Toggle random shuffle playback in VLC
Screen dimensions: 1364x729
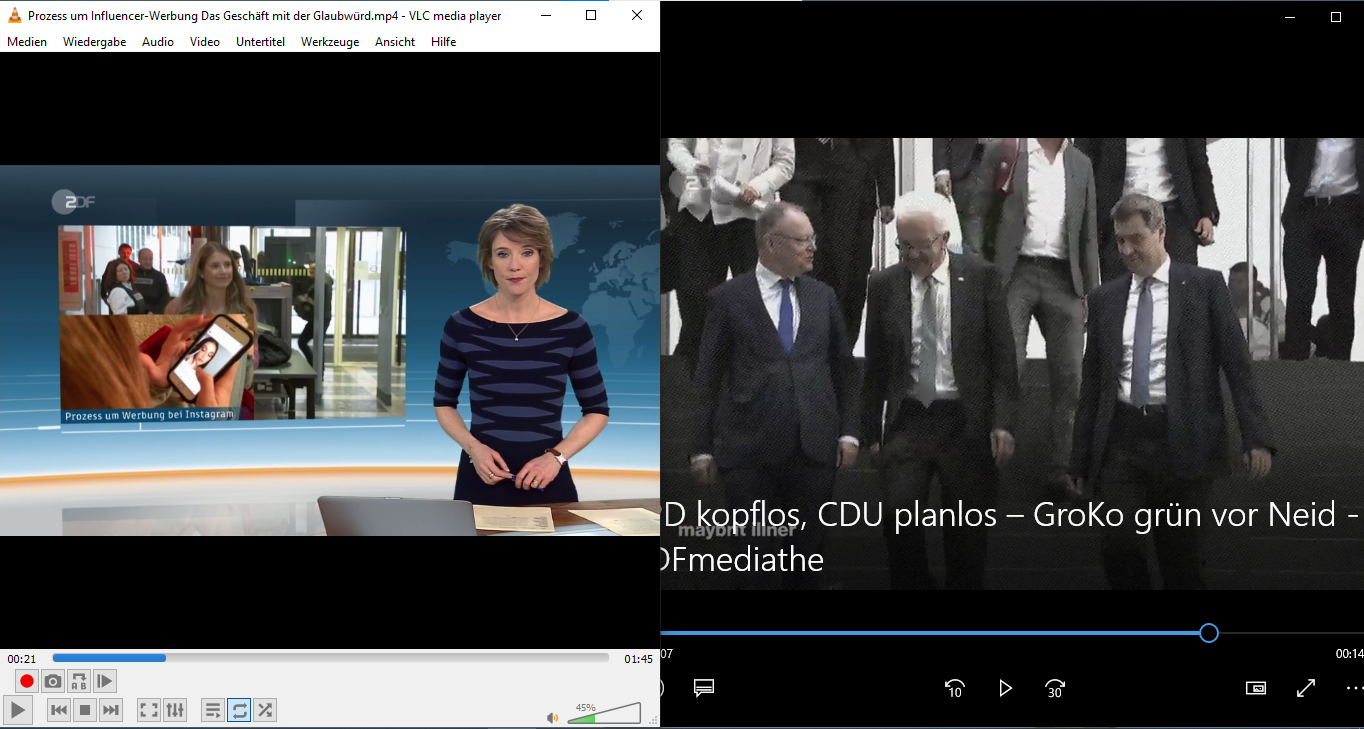point(265,710)
